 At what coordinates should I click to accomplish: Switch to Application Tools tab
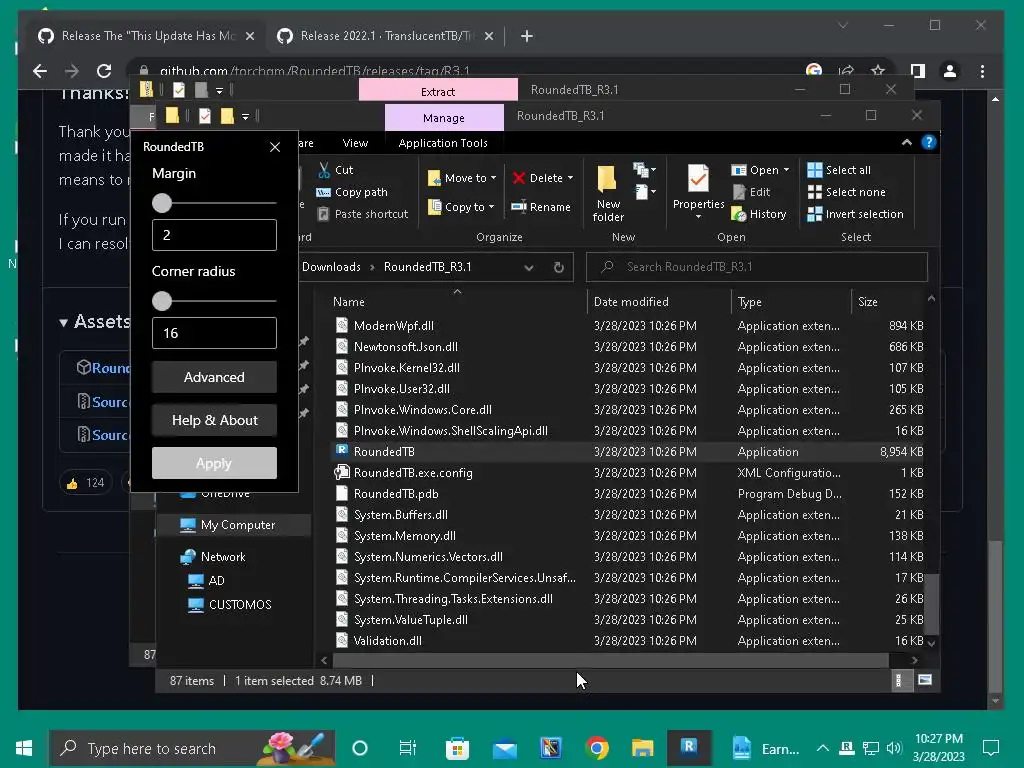tap(443, 143)
